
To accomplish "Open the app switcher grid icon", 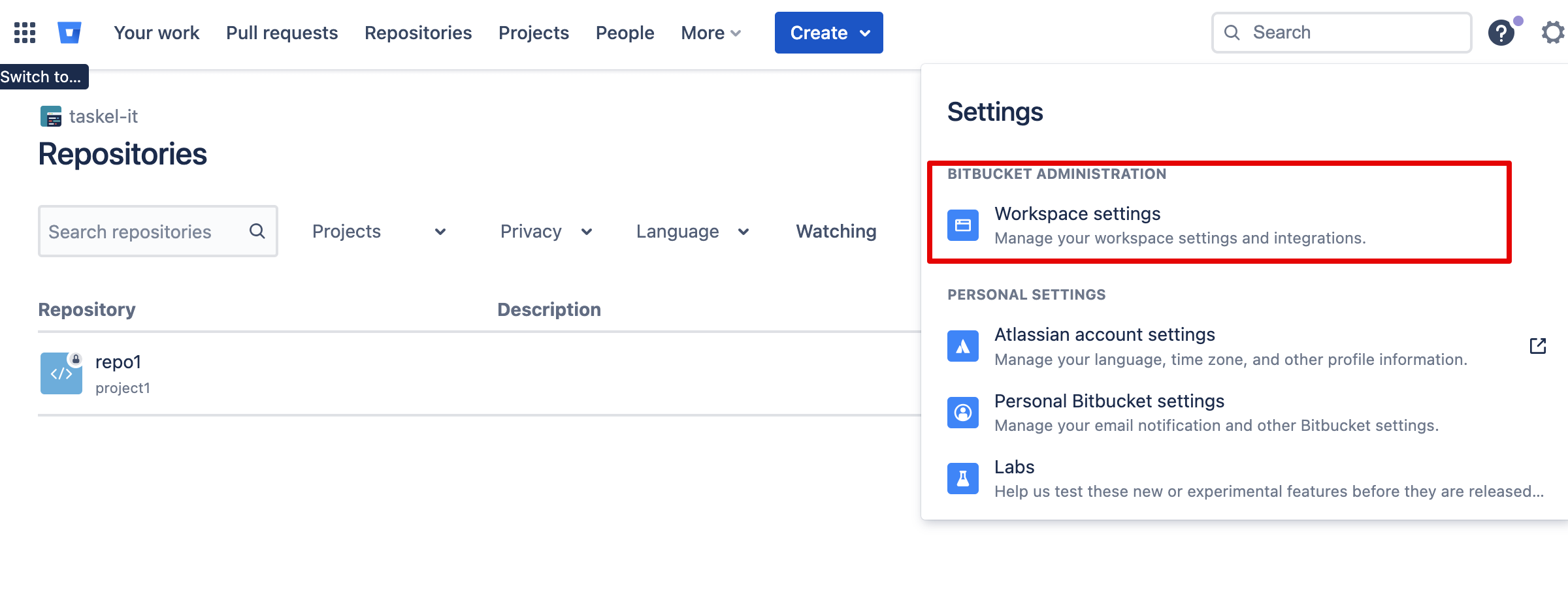I will (x=25, y=33).
